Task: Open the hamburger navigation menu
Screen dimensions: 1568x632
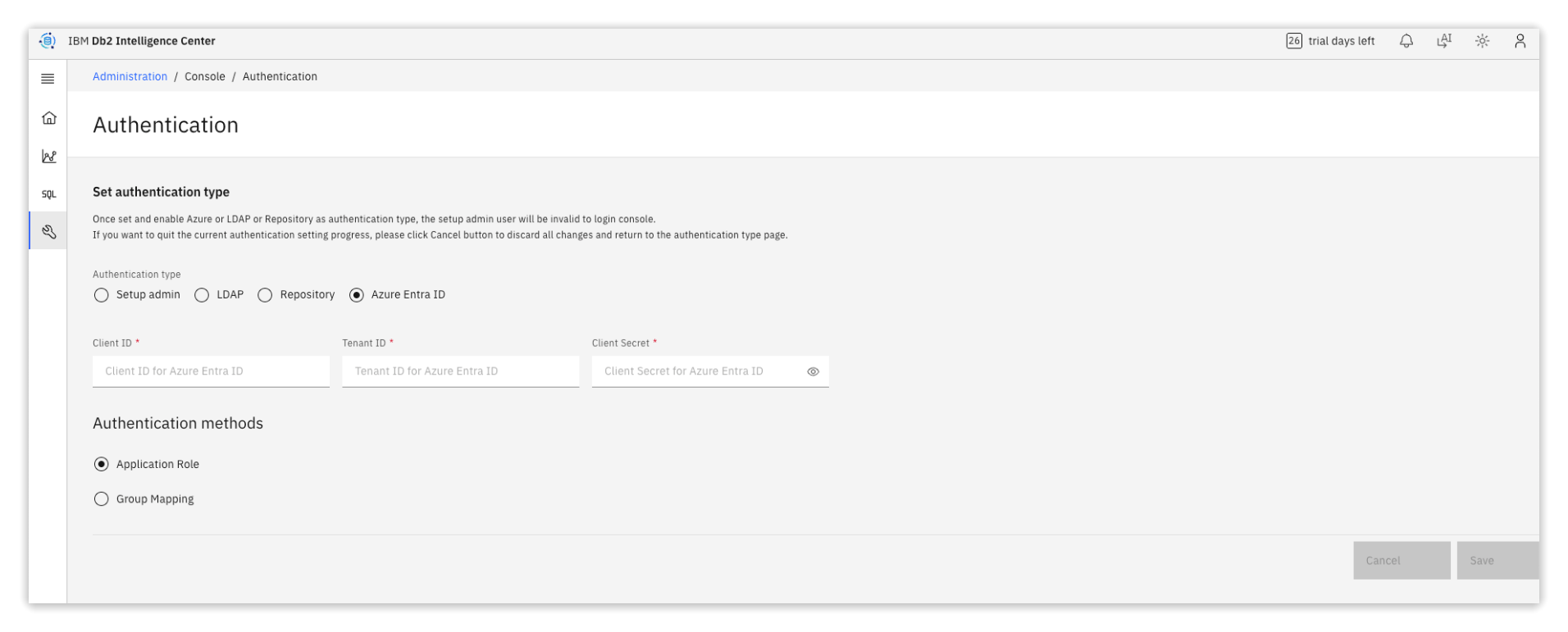Action: [48, 79]
